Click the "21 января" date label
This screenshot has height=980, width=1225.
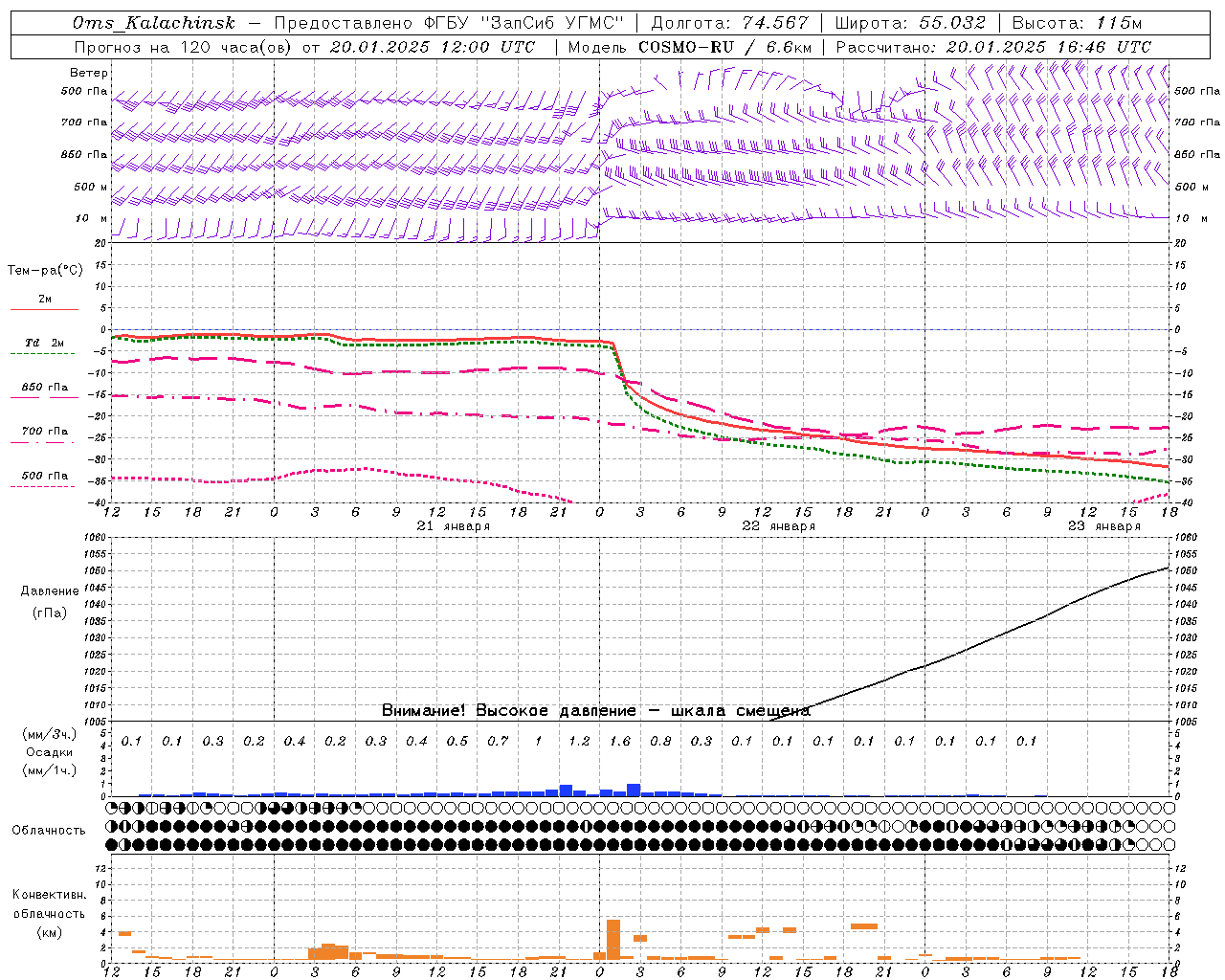[x=454, y=526]
